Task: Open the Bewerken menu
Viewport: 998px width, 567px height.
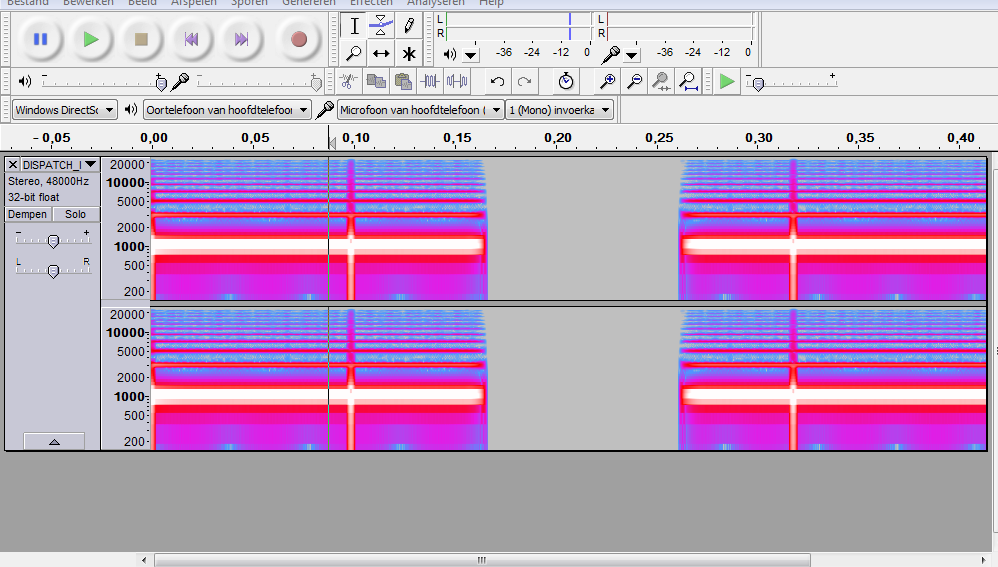Action: point(88,3)
